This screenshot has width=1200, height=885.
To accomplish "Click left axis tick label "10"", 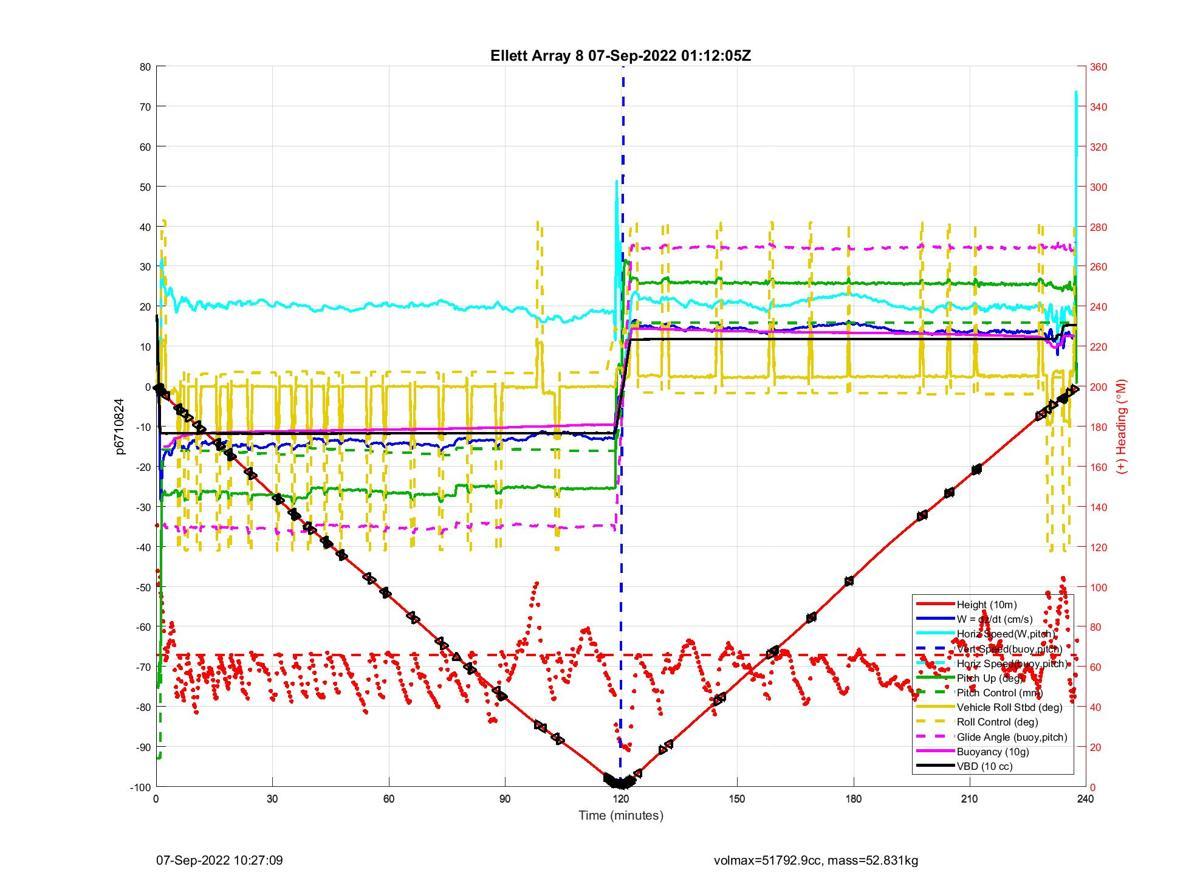I will [x=145, y=347].
